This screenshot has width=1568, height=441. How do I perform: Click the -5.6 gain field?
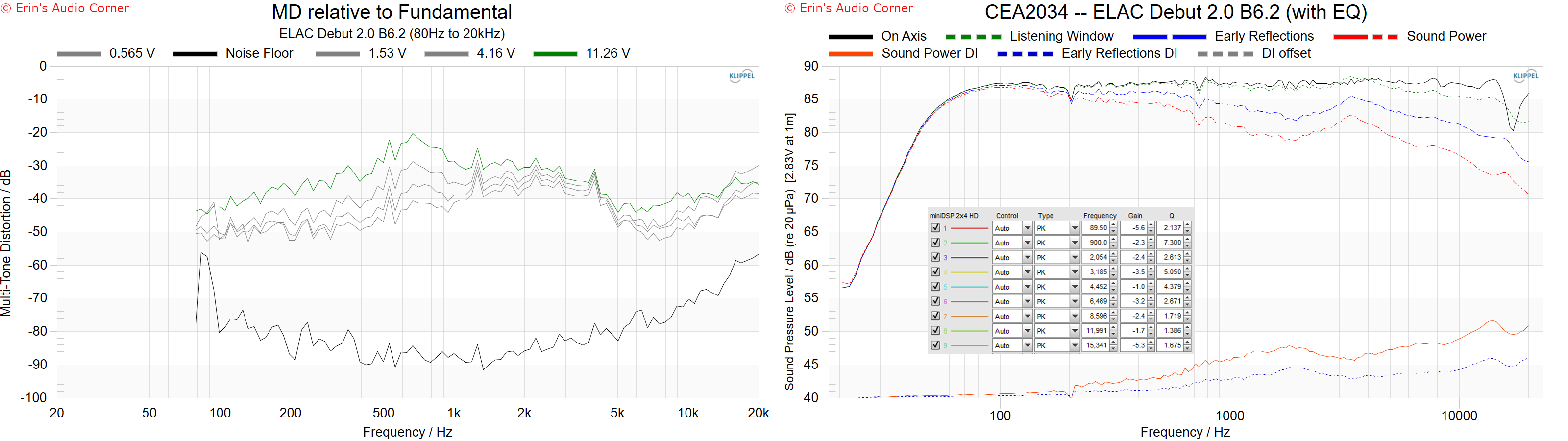pyautogui.click(x=1134, y=228)
